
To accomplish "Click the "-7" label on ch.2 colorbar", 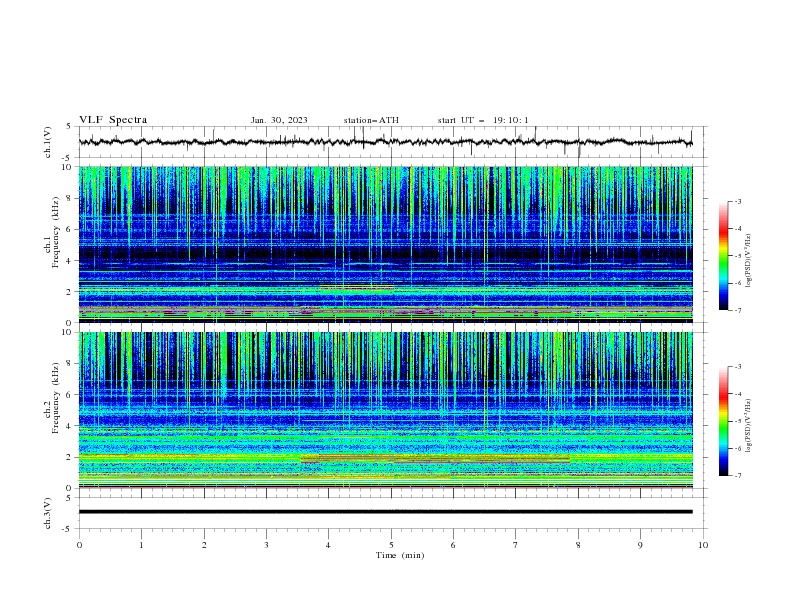I will (737, 475).
